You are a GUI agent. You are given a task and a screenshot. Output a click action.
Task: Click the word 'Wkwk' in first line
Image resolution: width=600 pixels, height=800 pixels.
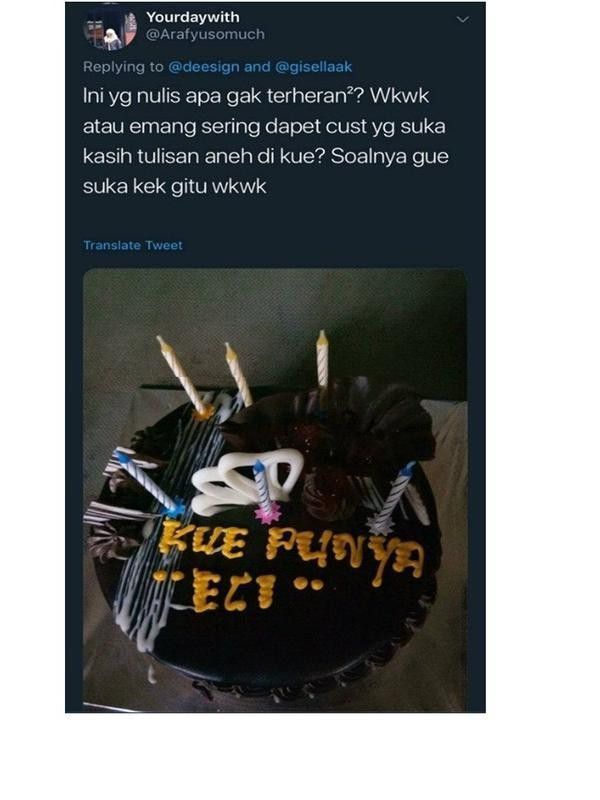[399, 96]
